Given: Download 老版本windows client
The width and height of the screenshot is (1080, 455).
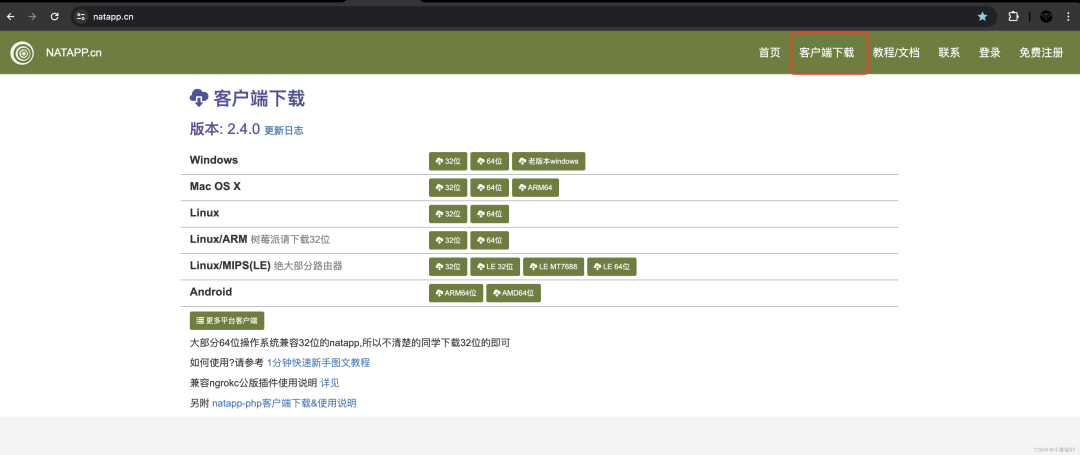Looking at the screenshot, I should click(x=548, y=161).
